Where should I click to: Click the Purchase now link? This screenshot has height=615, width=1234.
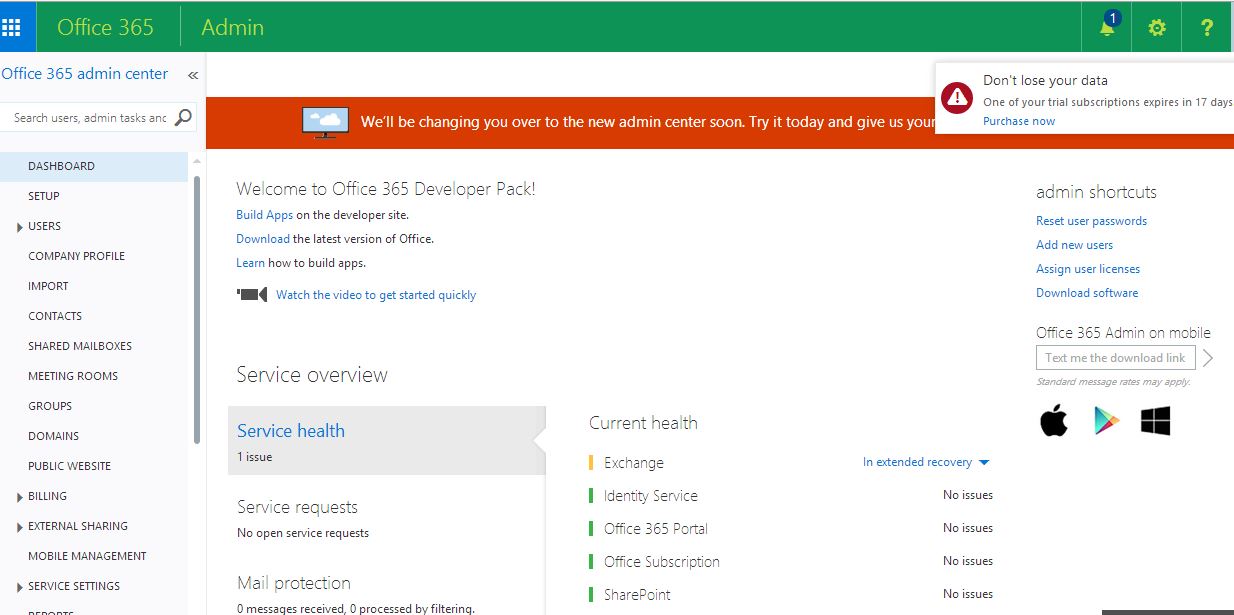point(1019,121)
